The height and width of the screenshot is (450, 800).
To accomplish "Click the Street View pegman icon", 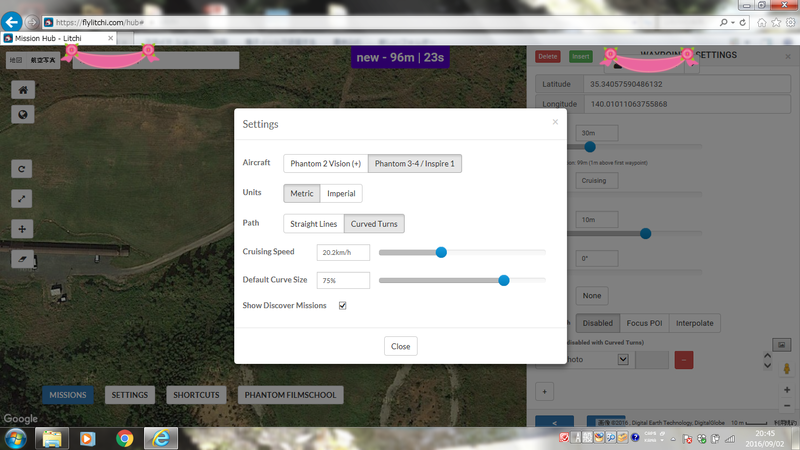I will (x=787, y=368).
